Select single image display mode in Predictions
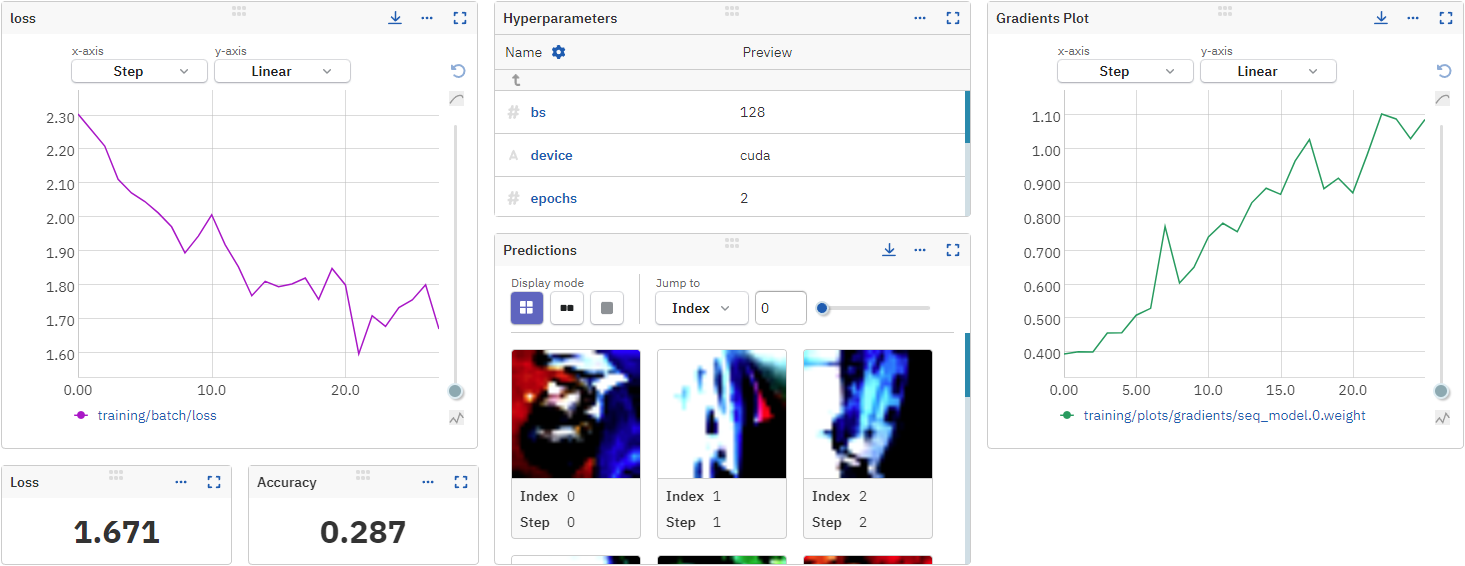 607,308
